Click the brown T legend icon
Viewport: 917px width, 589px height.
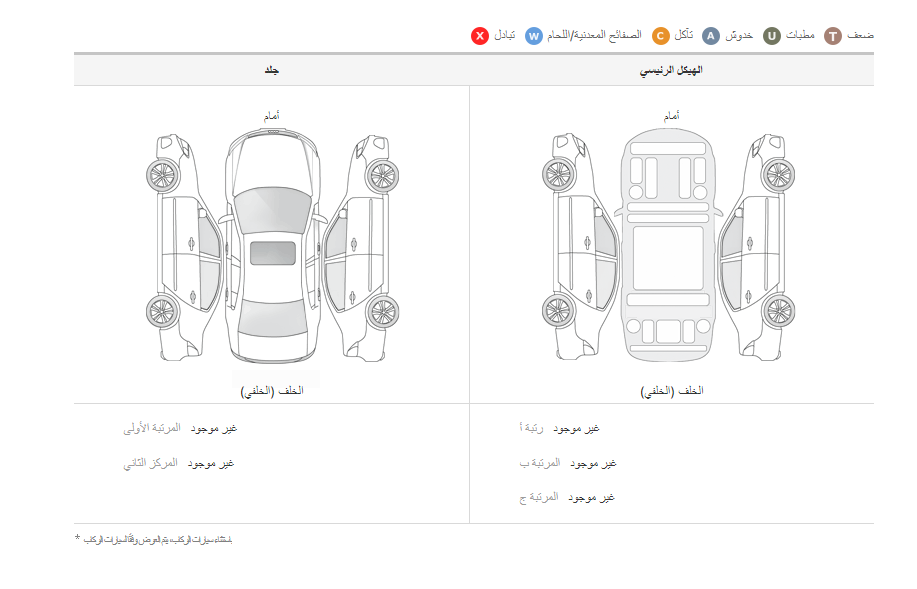pos(833,36)
